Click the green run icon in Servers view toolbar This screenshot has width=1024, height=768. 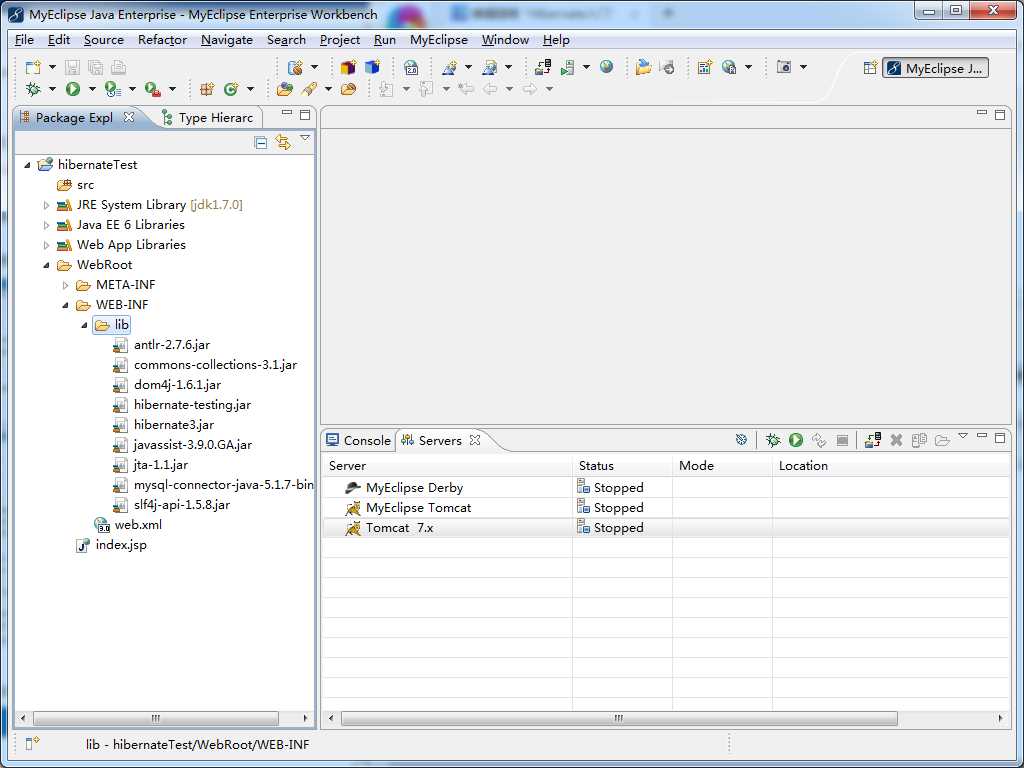[x=795, y=440]
